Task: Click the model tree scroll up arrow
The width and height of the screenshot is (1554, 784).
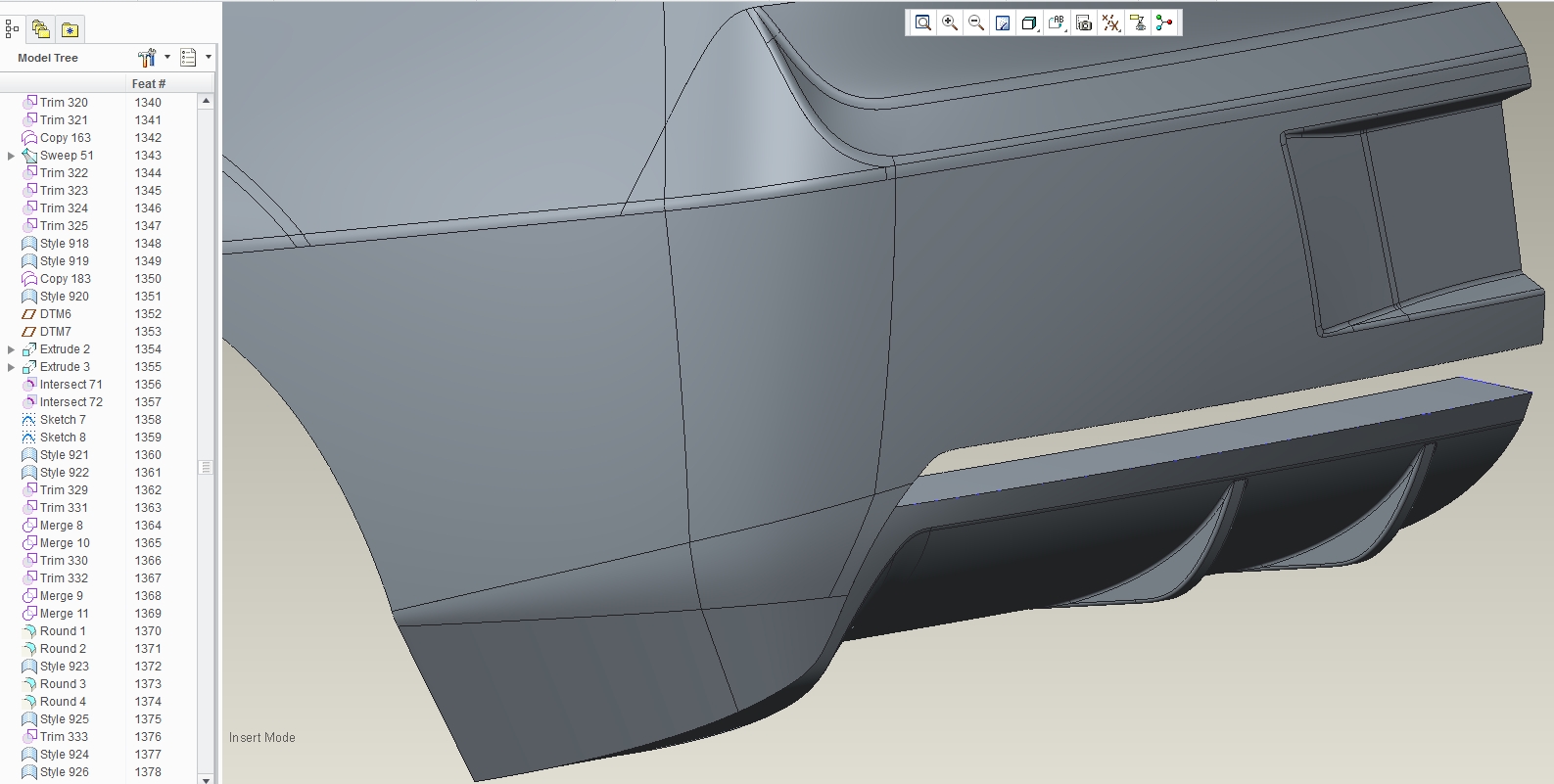Action: click(x=206, y=101)
